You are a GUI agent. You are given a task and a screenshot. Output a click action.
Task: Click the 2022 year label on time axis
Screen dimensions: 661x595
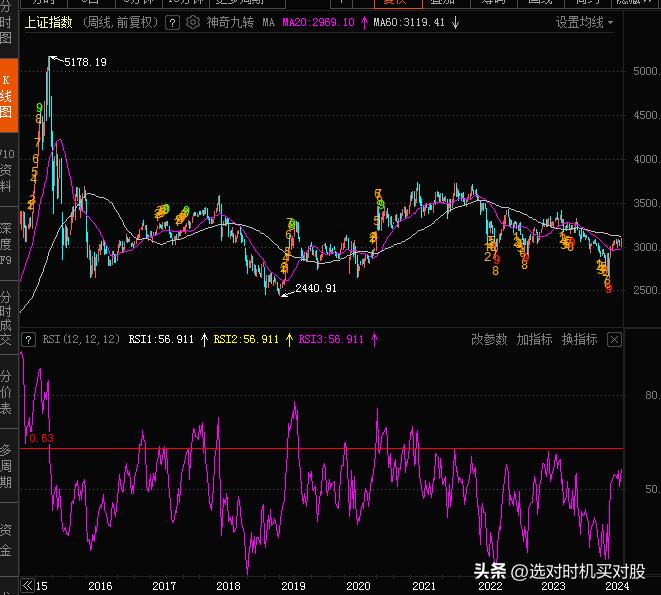point(490,586)
